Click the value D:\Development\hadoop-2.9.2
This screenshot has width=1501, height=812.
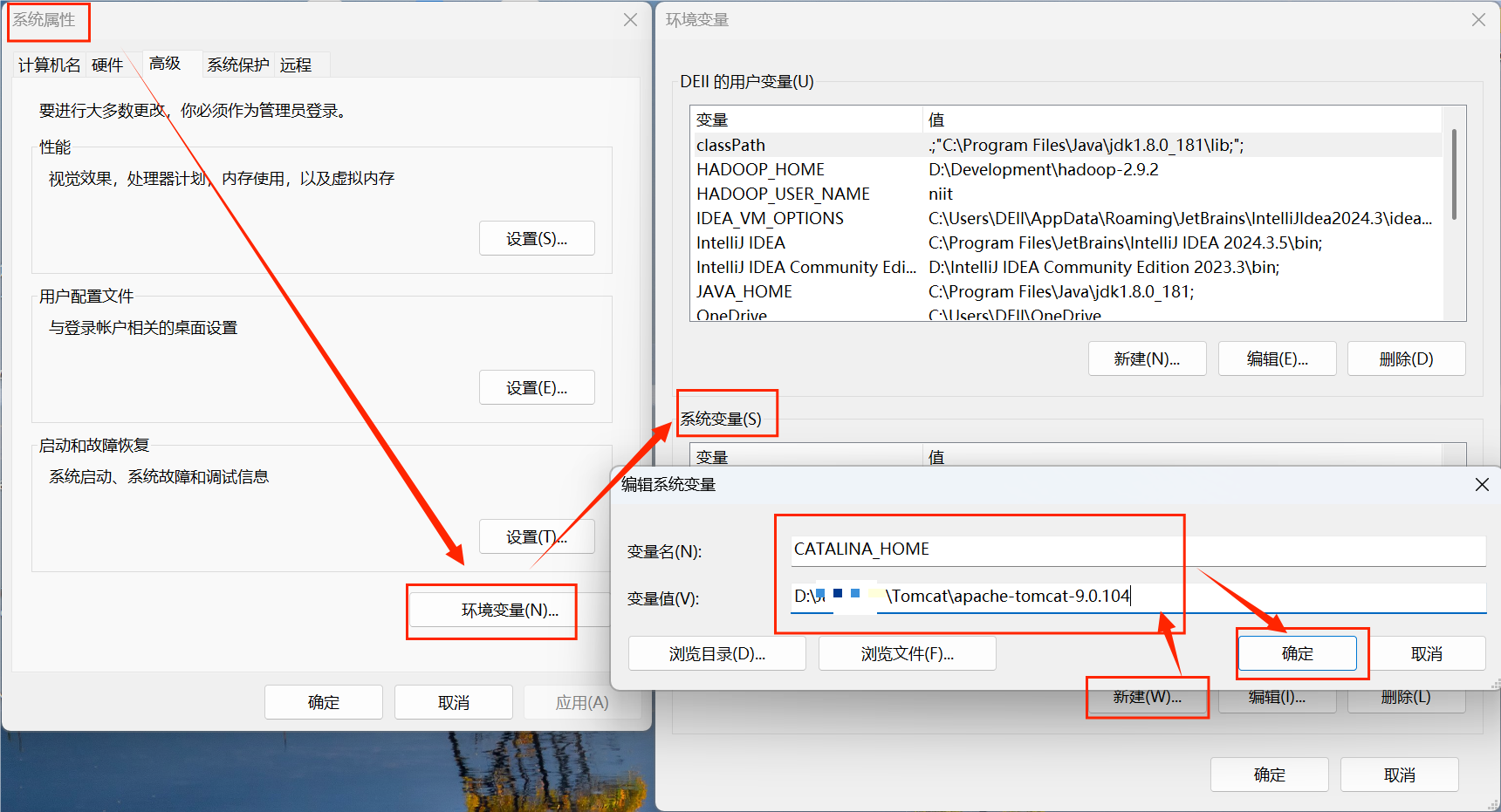pos(1044,169)
